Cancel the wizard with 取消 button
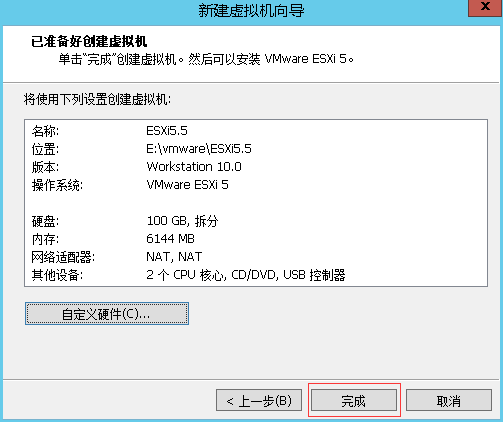 449,400
